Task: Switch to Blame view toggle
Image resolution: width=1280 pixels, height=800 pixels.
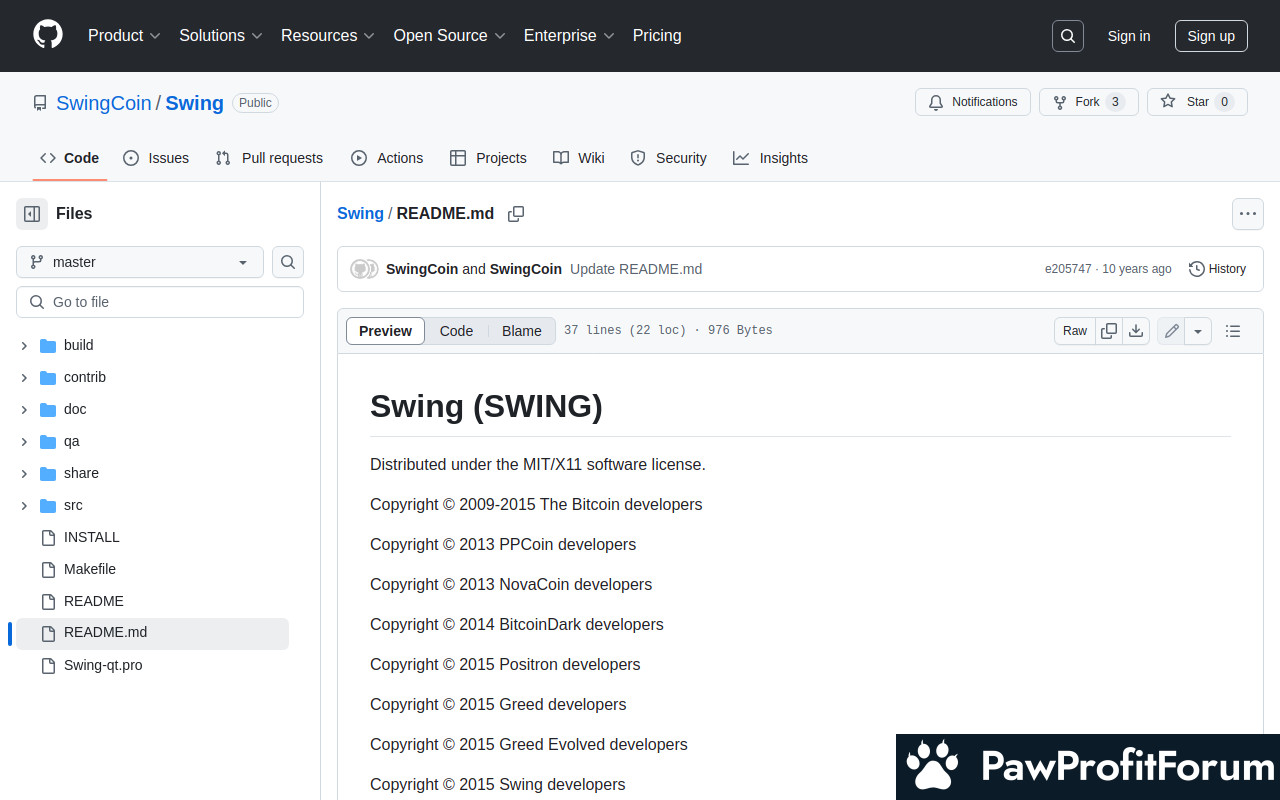Action: [521, 331]
